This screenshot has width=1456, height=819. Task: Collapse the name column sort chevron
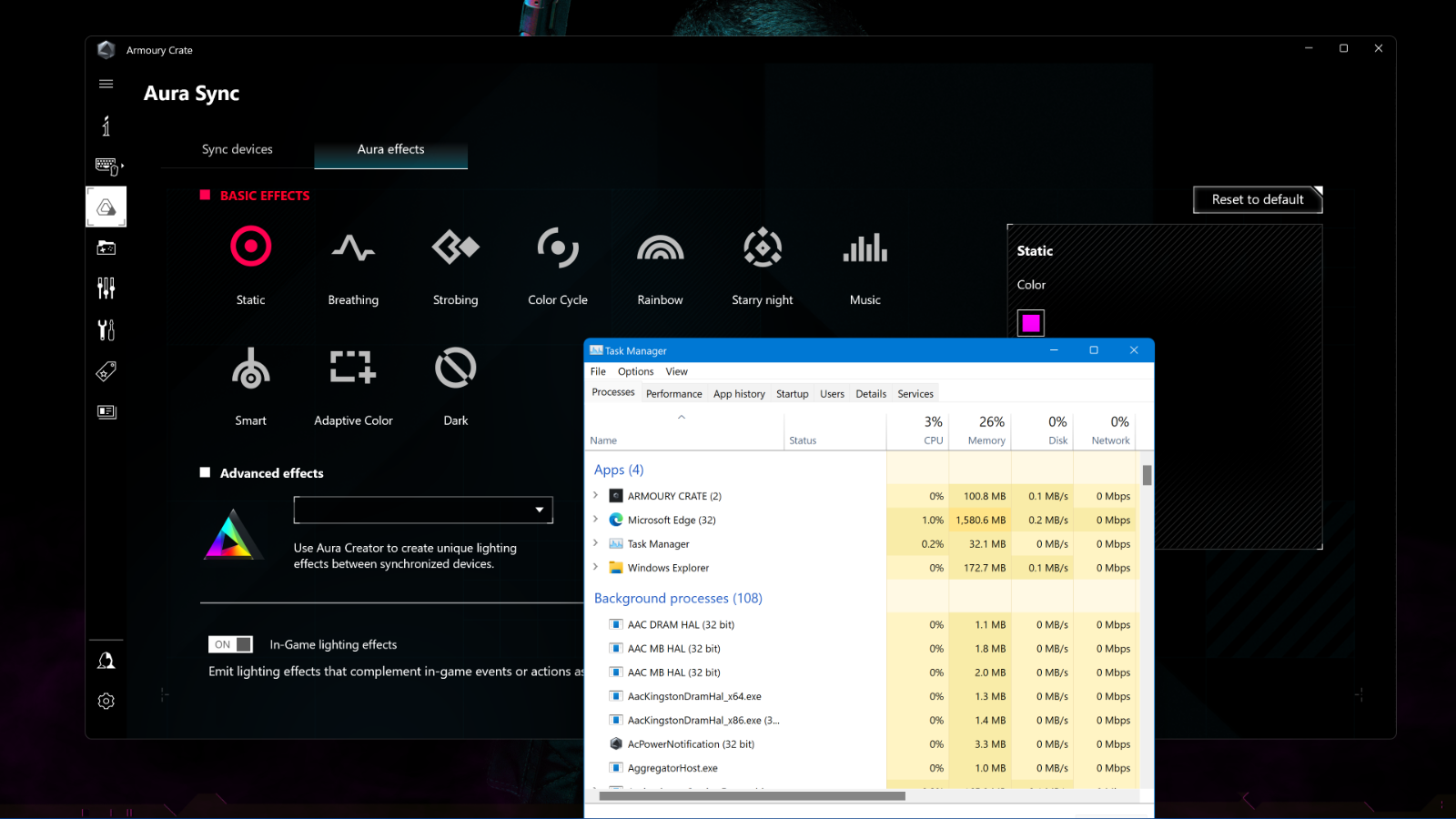click(x=682, y=418)
